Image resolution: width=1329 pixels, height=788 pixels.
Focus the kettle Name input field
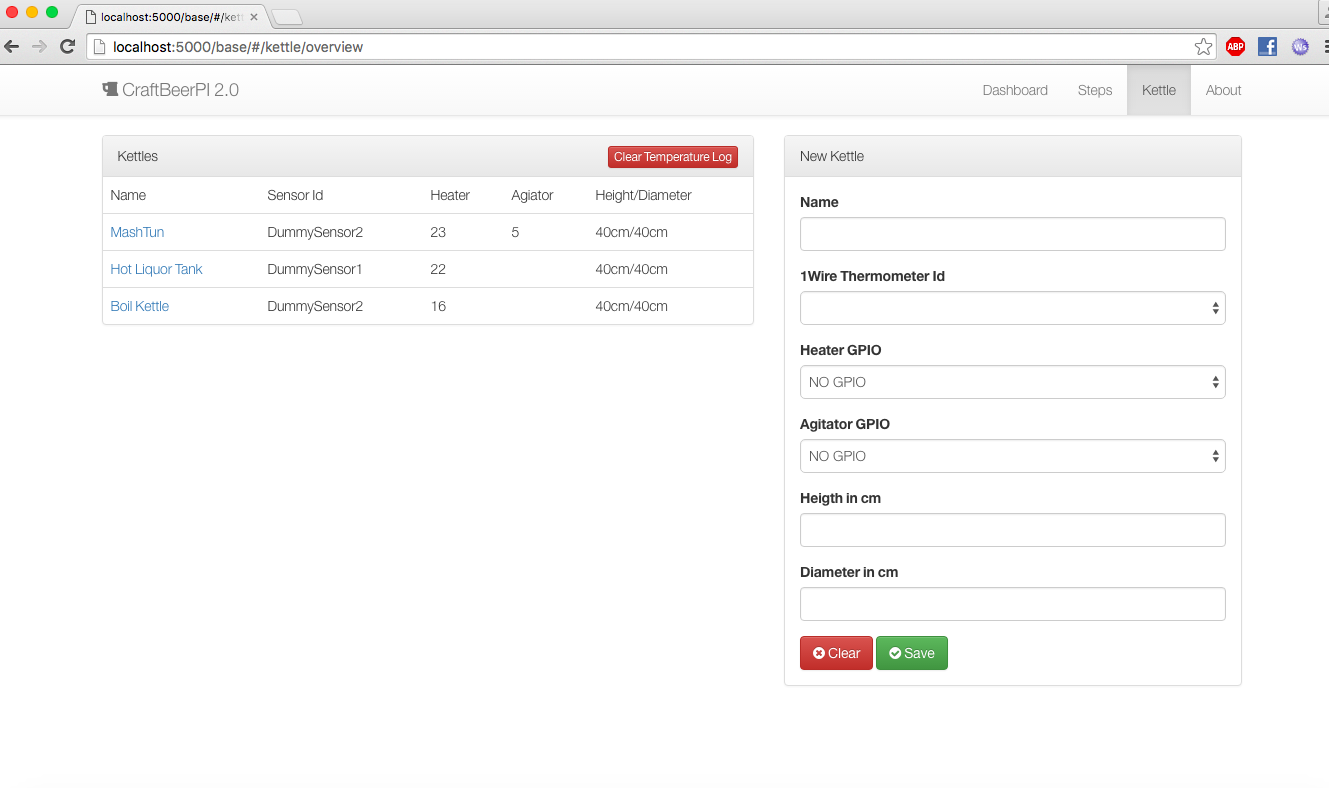tap(1012, 234)
